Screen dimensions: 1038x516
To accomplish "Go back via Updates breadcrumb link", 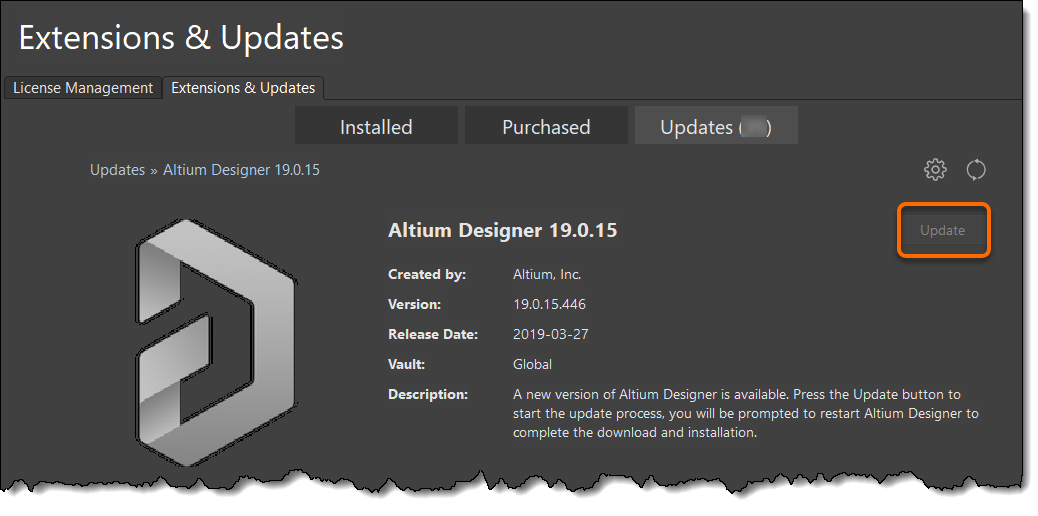I will tap(117, 170).
